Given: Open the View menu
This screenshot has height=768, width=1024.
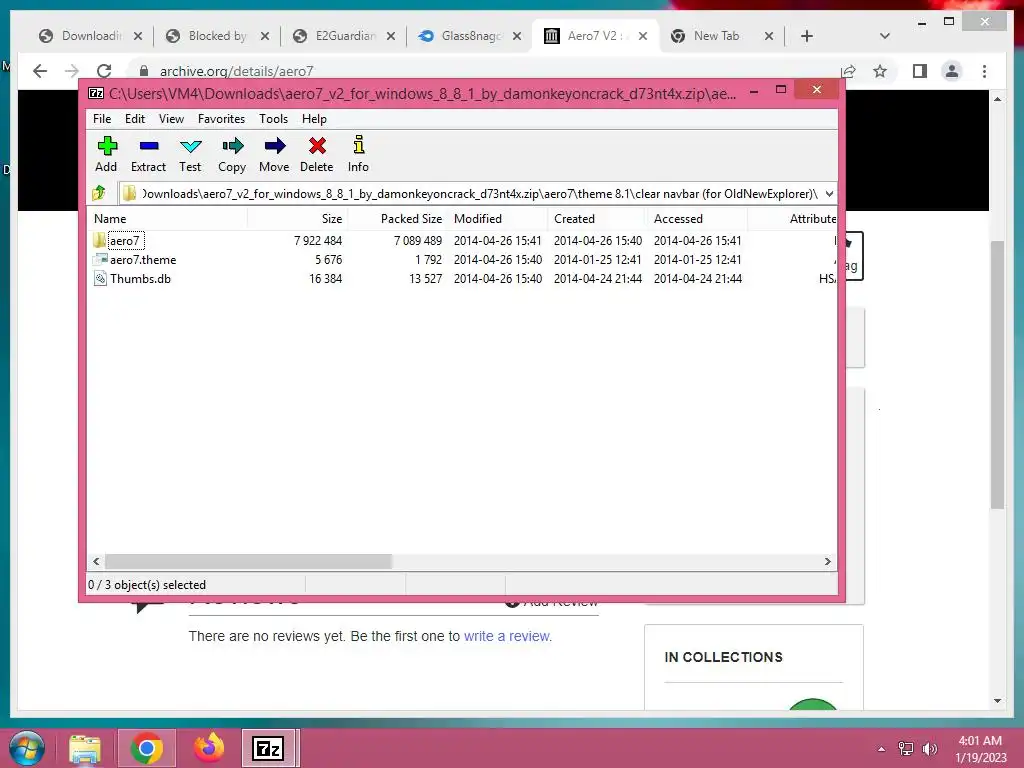Looking at the screenshot, I should point(171,119).
